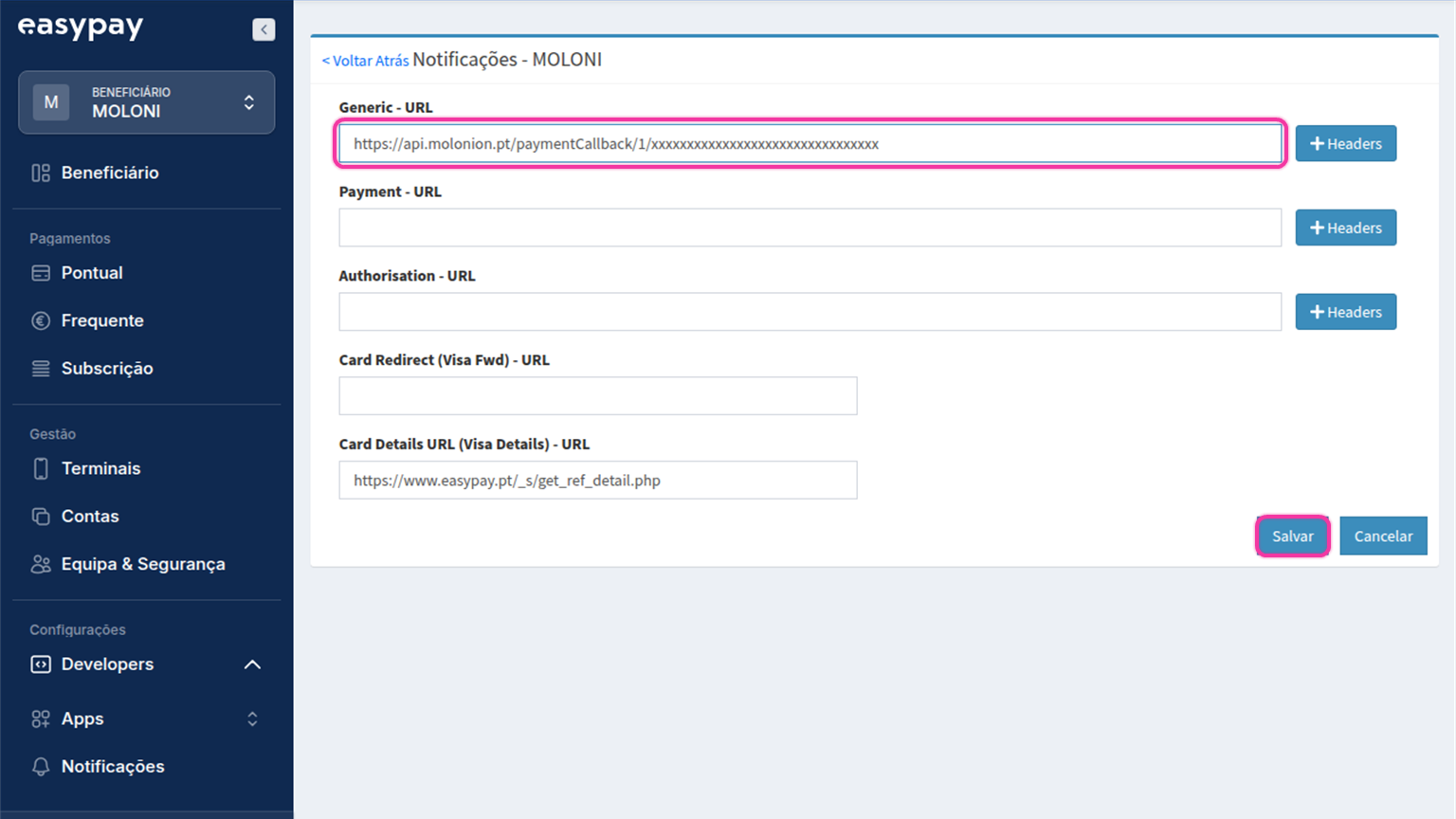
Task: Click the Frequente euro icon
Action: coord(41,320)
